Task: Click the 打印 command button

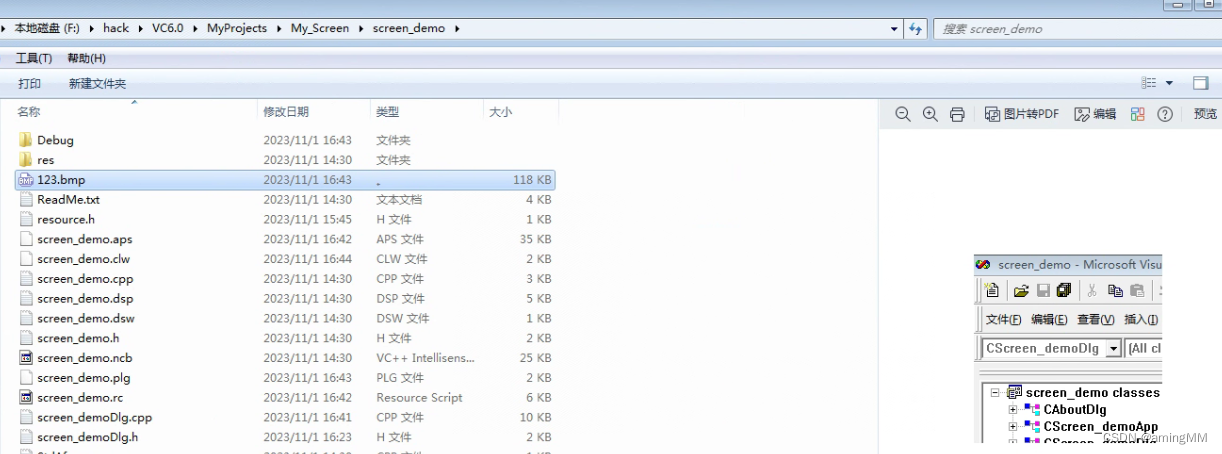Action: pos(30,84)
